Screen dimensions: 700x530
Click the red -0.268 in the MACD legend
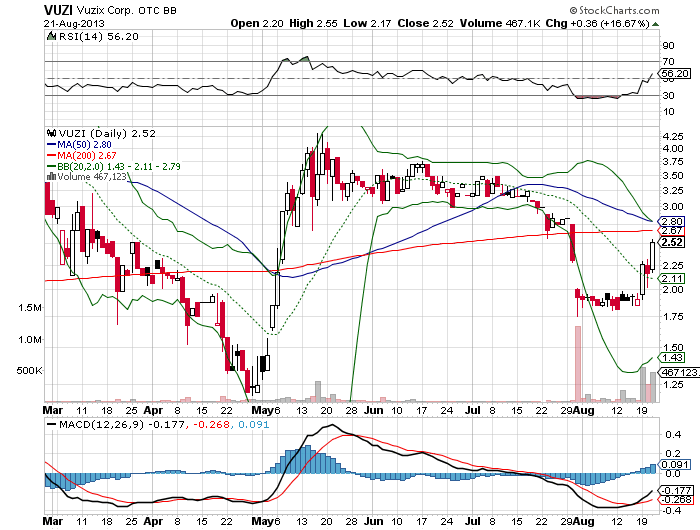[x=210, y=425]
